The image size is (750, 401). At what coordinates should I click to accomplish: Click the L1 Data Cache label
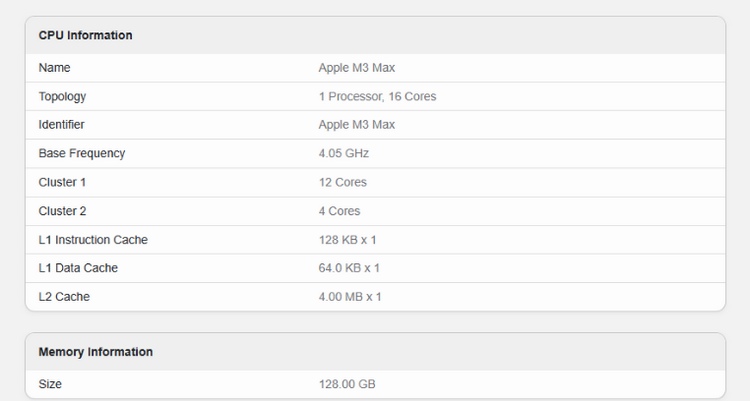pyautogui.click(x=79, y=268)
